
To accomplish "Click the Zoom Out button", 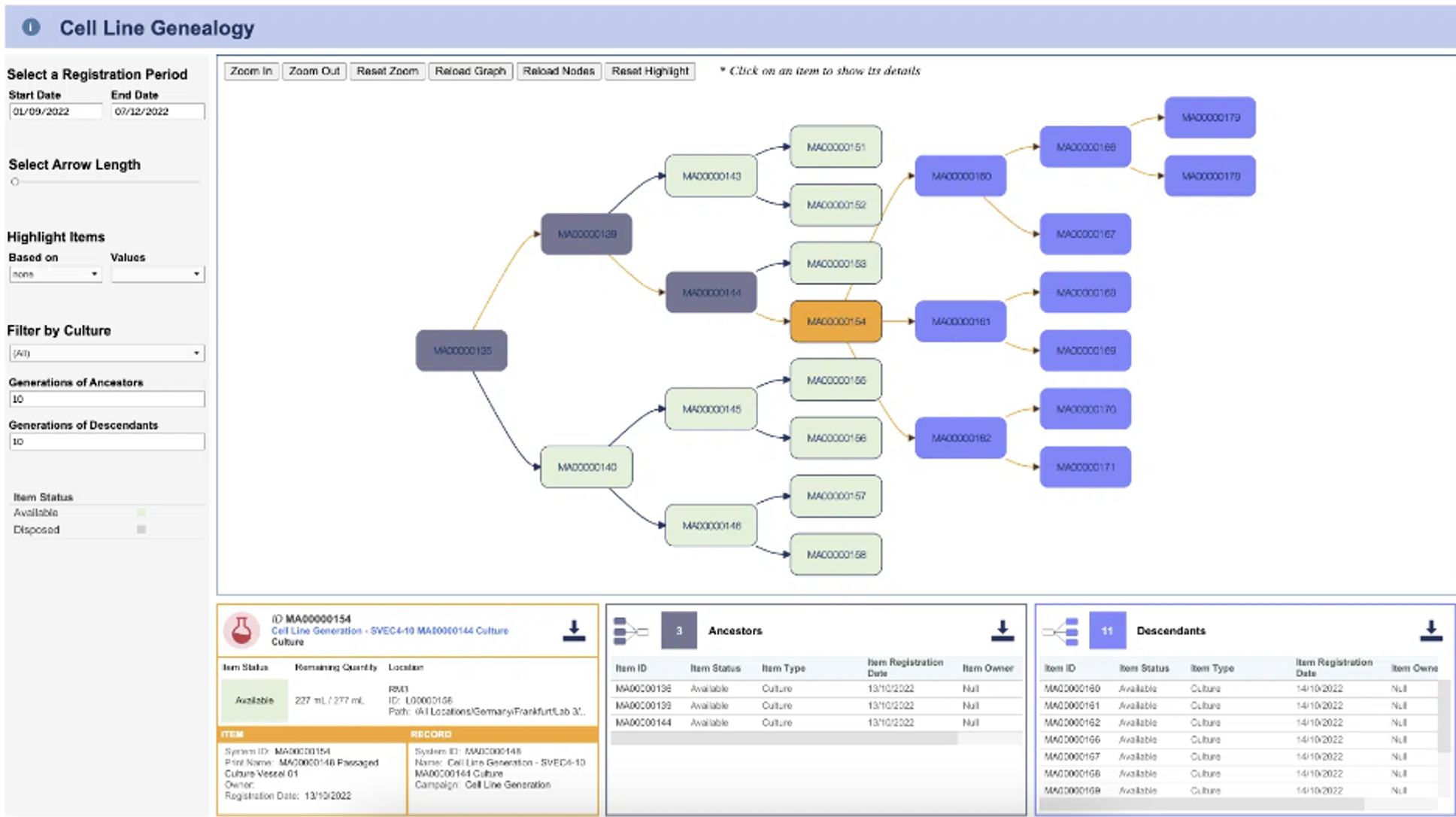I will tap(314, 71).
